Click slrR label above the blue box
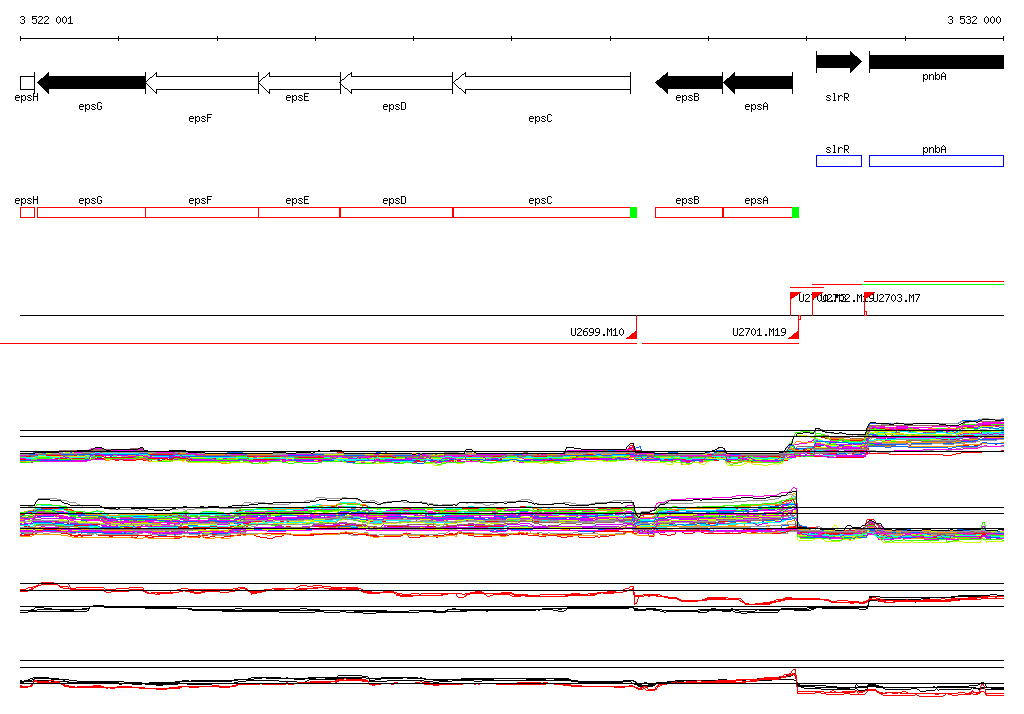The height and width of the screenshot is (714, 1024). 837,149
